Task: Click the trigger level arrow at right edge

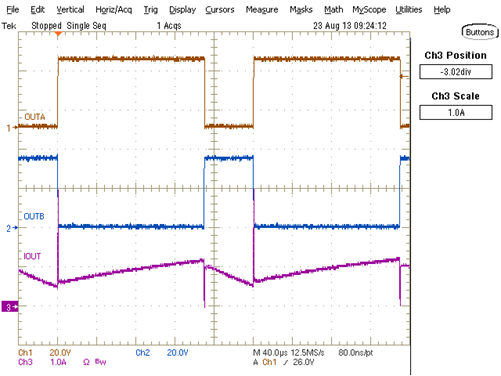Action: [404, 76]
